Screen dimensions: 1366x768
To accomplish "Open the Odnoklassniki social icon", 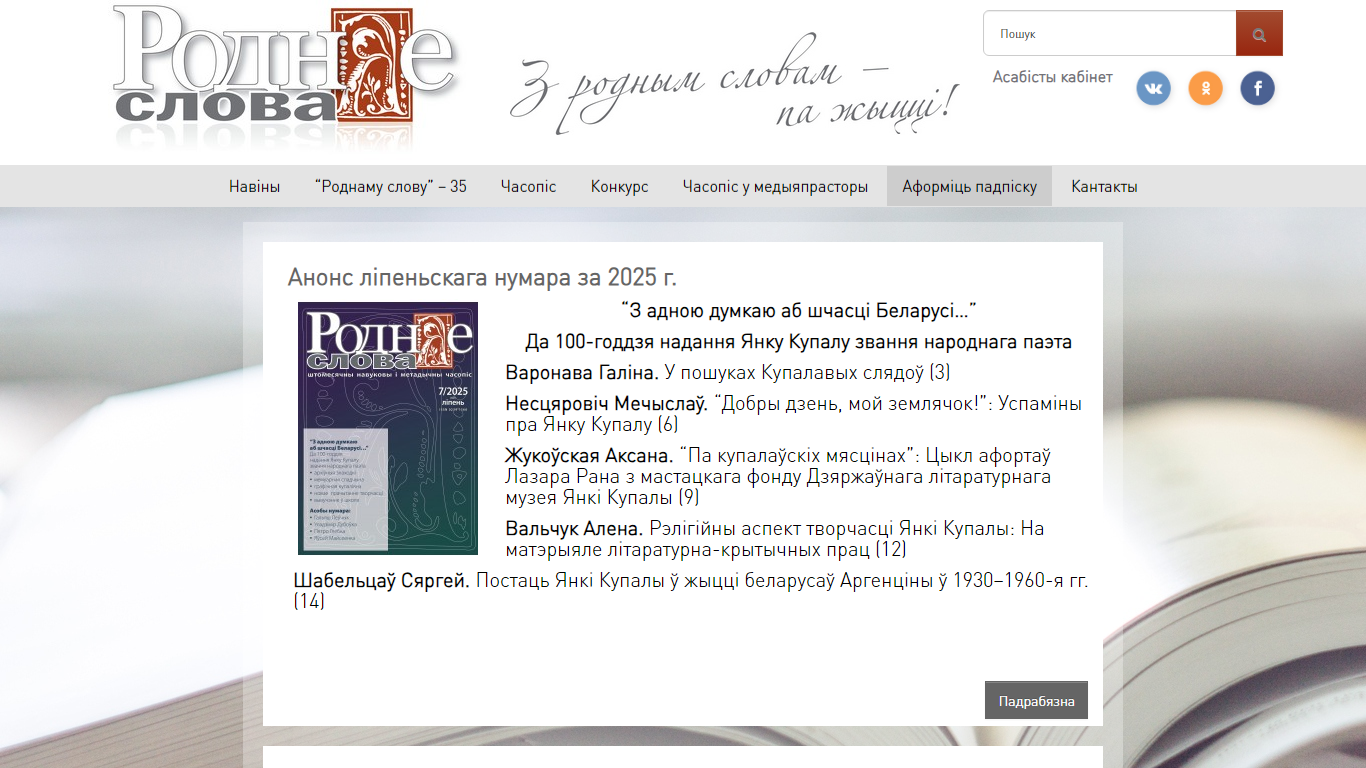I will [x=1205, y=88].
